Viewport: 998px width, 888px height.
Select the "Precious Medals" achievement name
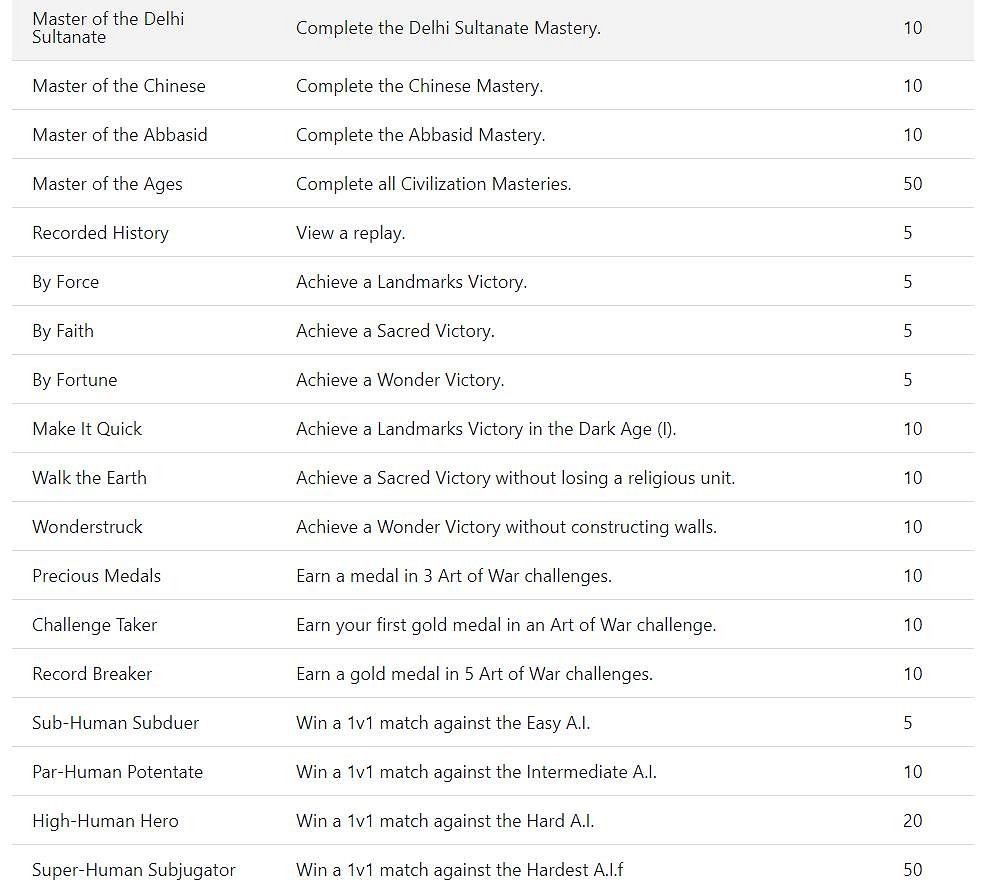coord(96,576)
